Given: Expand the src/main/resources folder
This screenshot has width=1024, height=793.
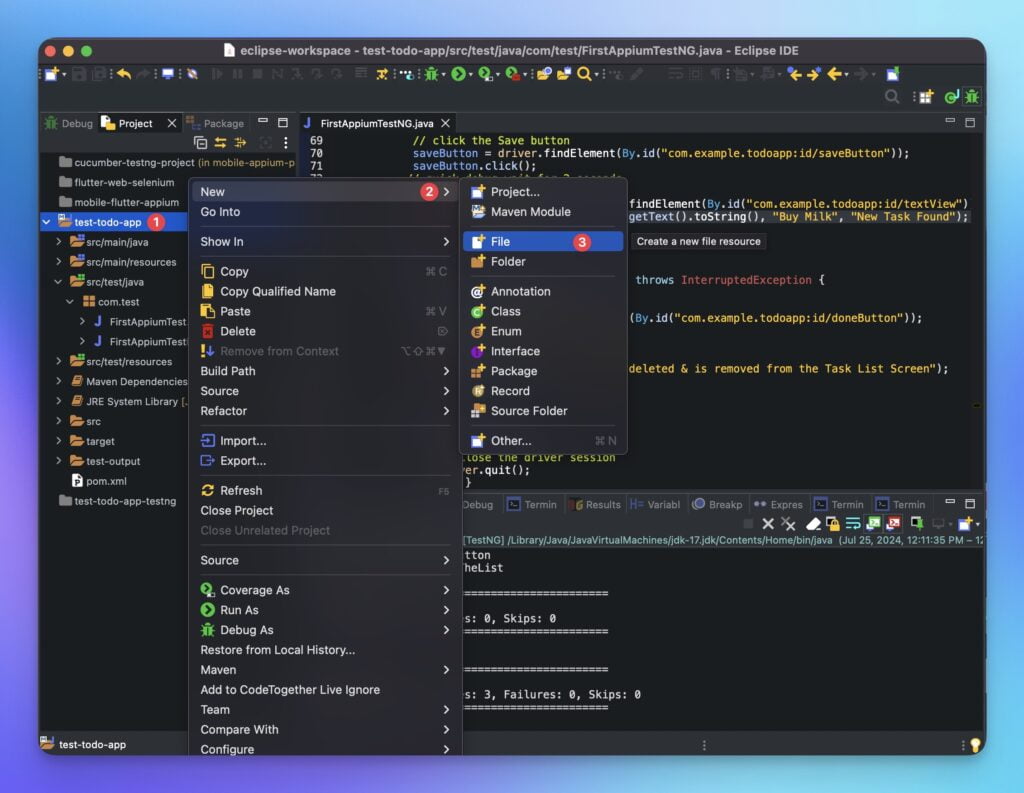Looking at the screenshot, I should click(59, 261).
